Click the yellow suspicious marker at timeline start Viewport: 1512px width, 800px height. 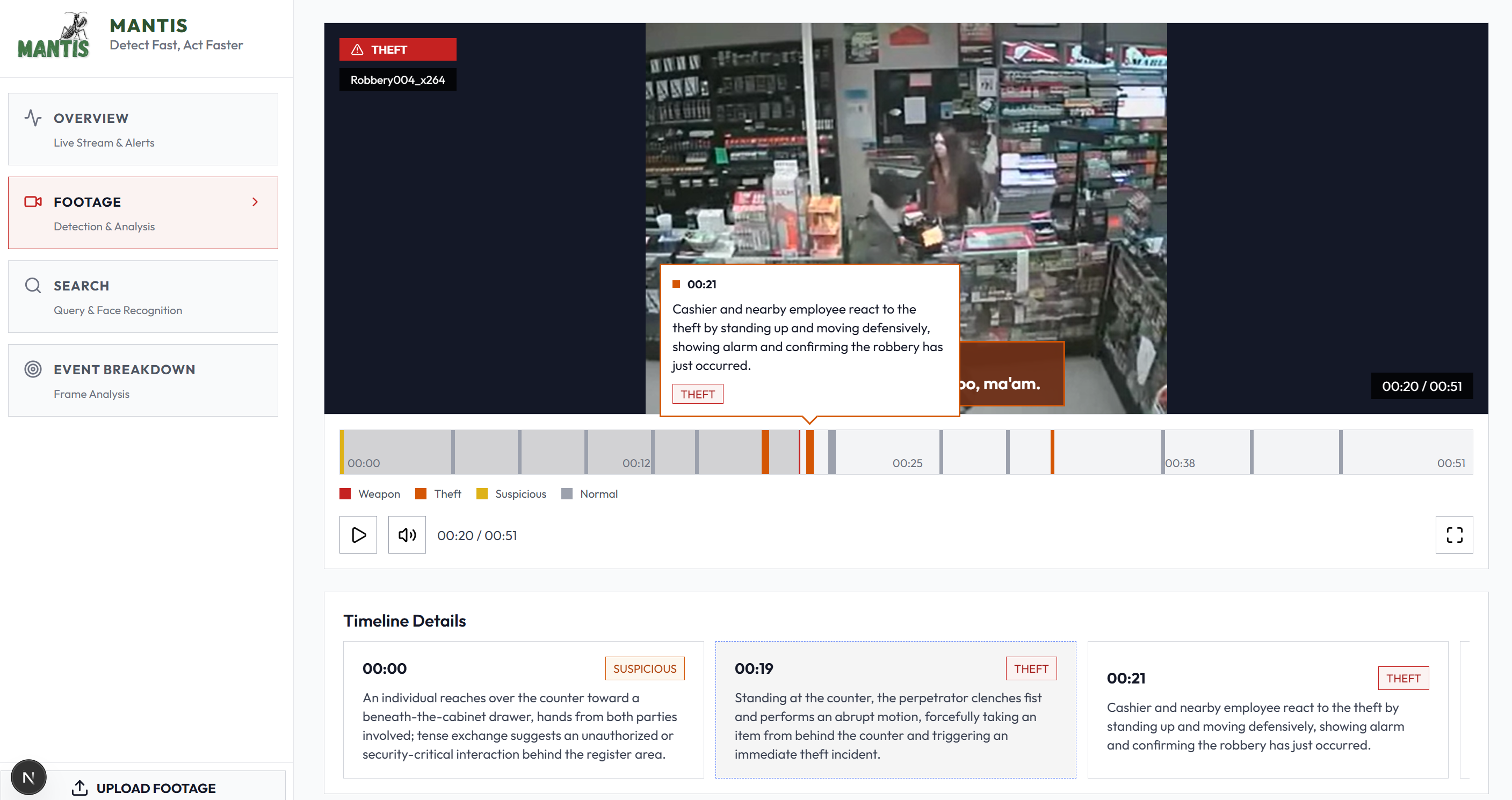[342, 452]
